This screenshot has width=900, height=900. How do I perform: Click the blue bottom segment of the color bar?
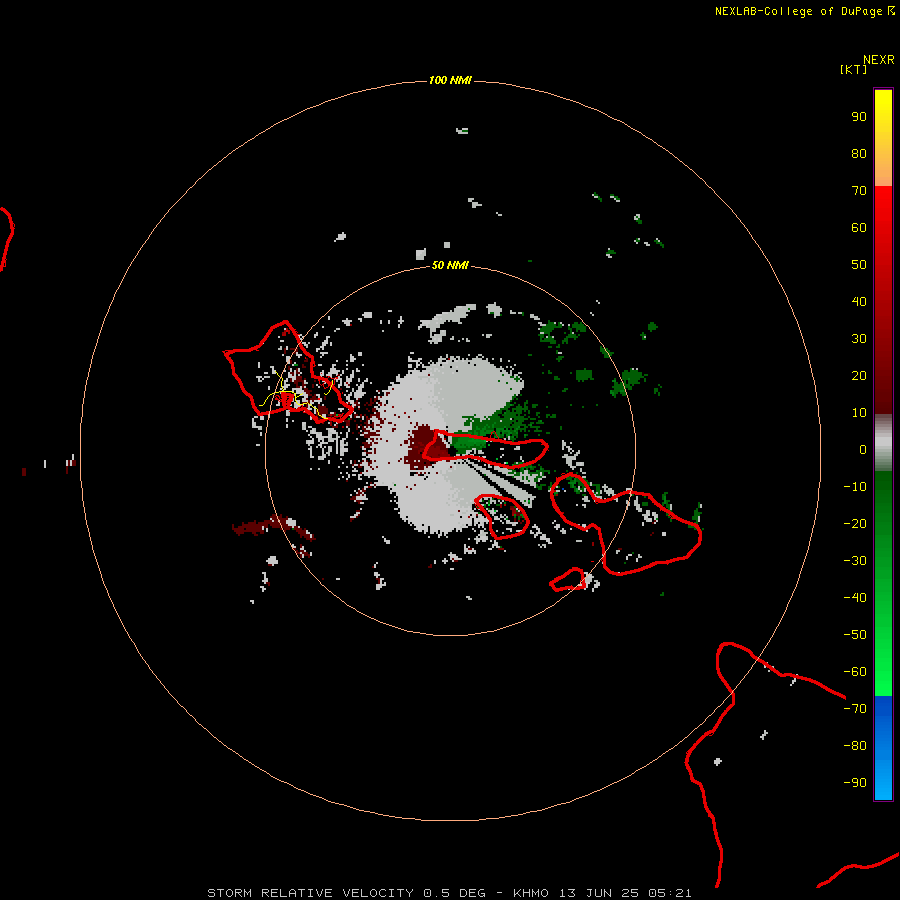tap(883, 748)
